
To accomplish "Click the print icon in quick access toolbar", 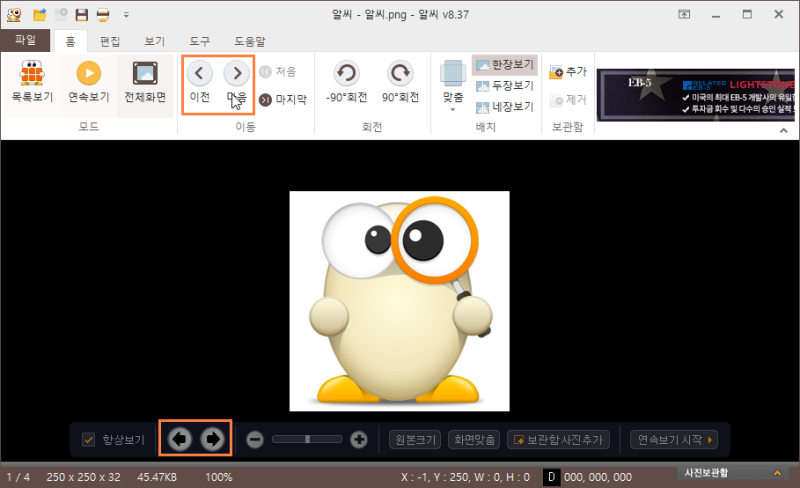I will click(x=103, y=15).
